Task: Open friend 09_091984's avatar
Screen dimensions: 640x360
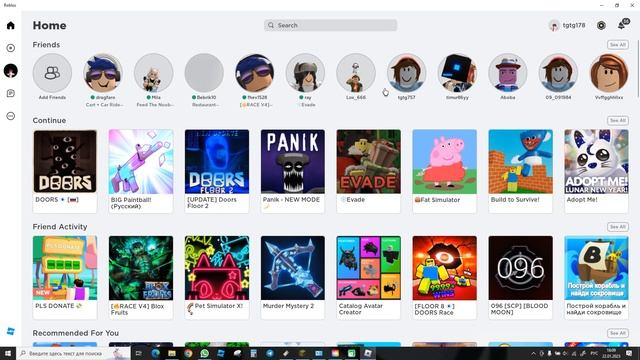Action: (x=558, y=73)
